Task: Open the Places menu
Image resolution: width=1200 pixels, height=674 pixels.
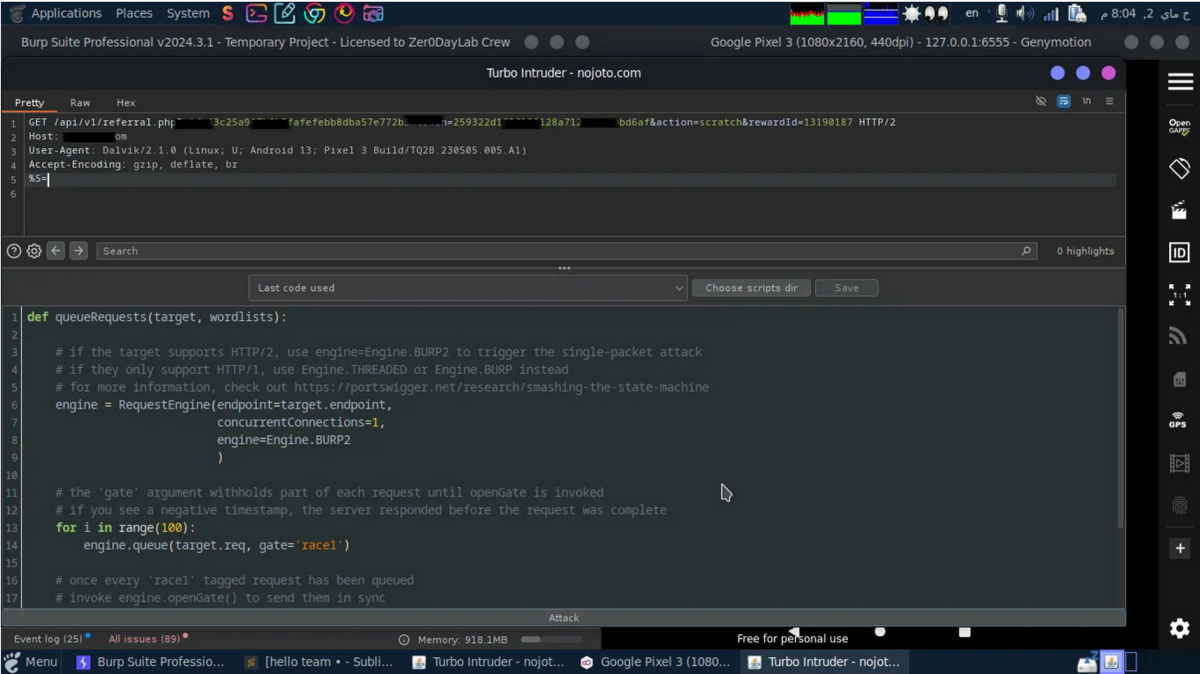Action: point(134,14)
